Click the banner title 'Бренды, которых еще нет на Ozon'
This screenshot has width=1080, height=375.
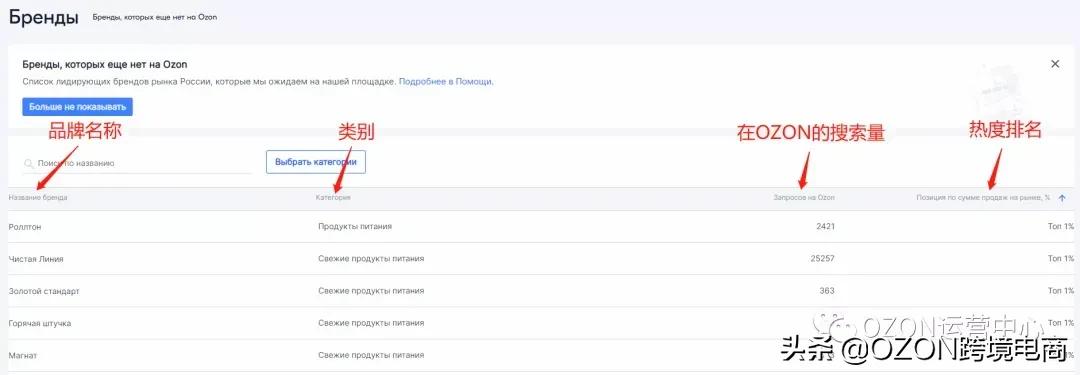click(105, 64)
